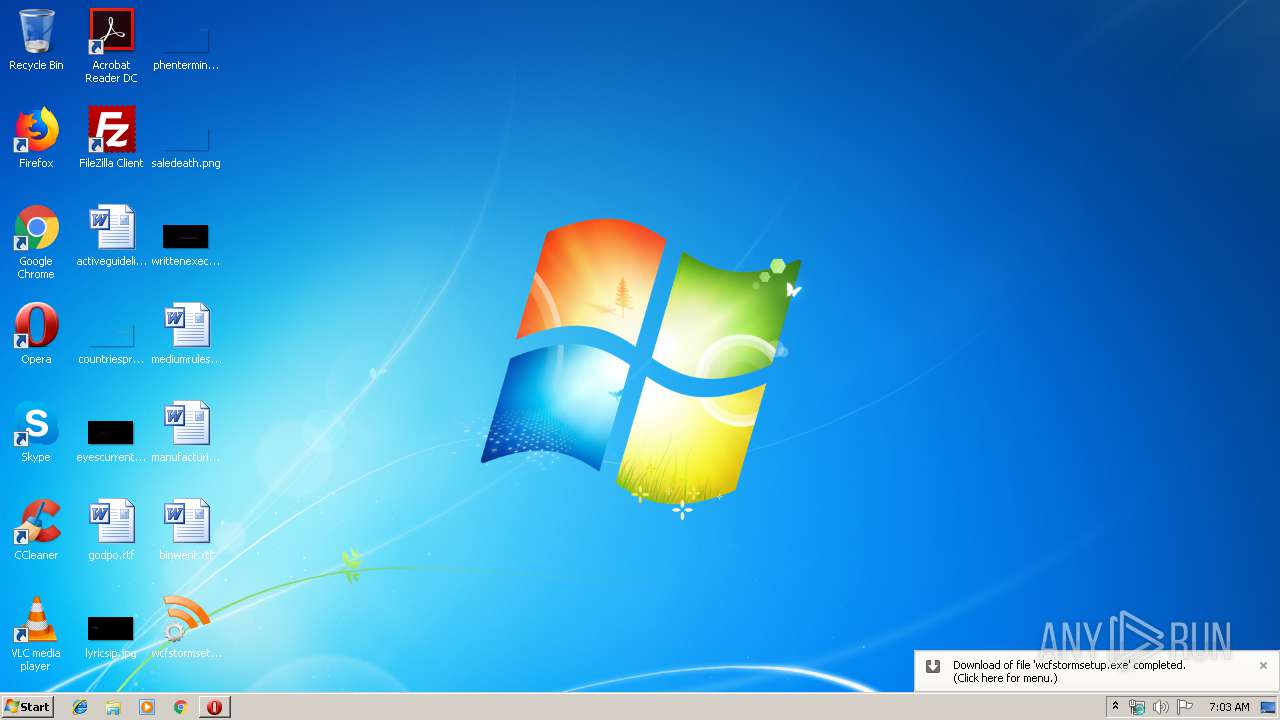This screenshot has height=720, width=1280.
Task: Dismiss the download completed notification
Action: click(1263, 665)
